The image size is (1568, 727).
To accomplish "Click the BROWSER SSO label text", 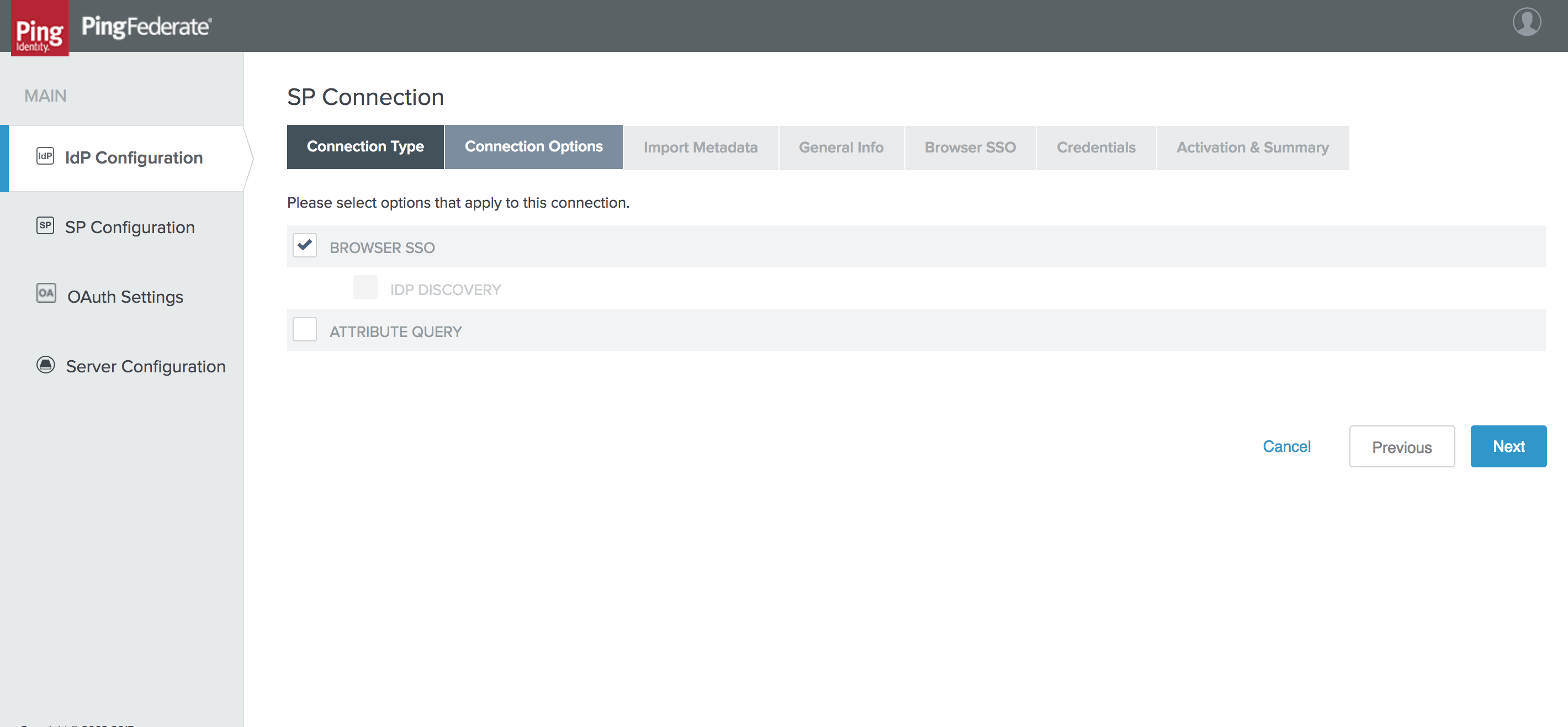I will point(382,248).
